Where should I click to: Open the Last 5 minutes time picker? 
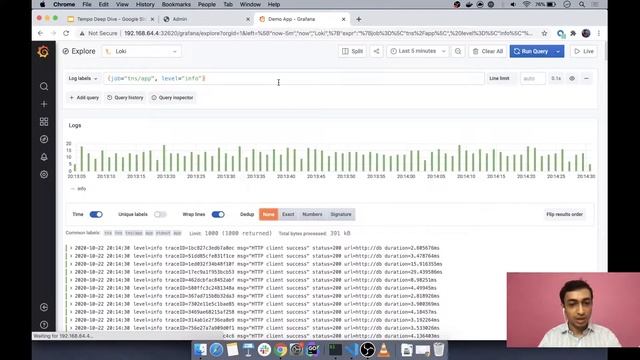click(x=418, y=51)
